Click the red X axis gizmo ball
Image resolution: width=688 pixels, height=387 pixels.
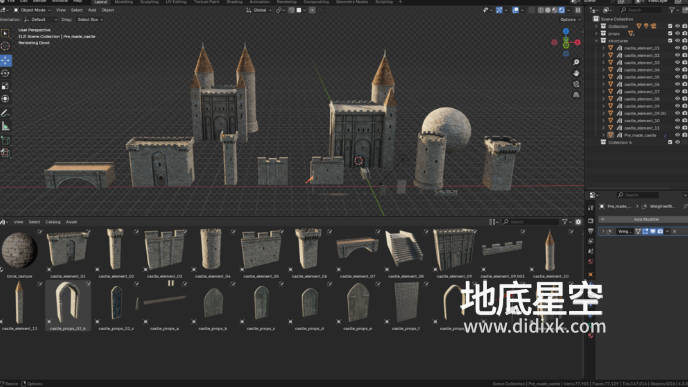(577, 43)
